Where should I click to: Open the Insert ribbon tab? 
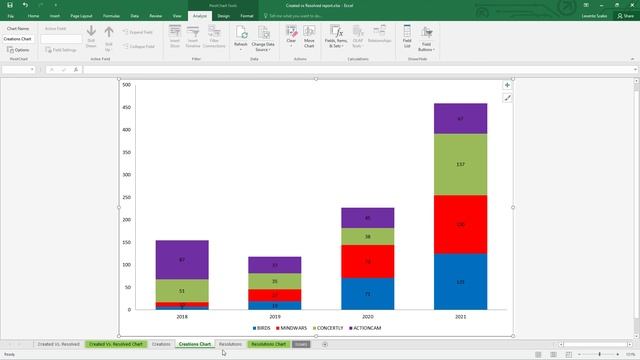point(55,16)
